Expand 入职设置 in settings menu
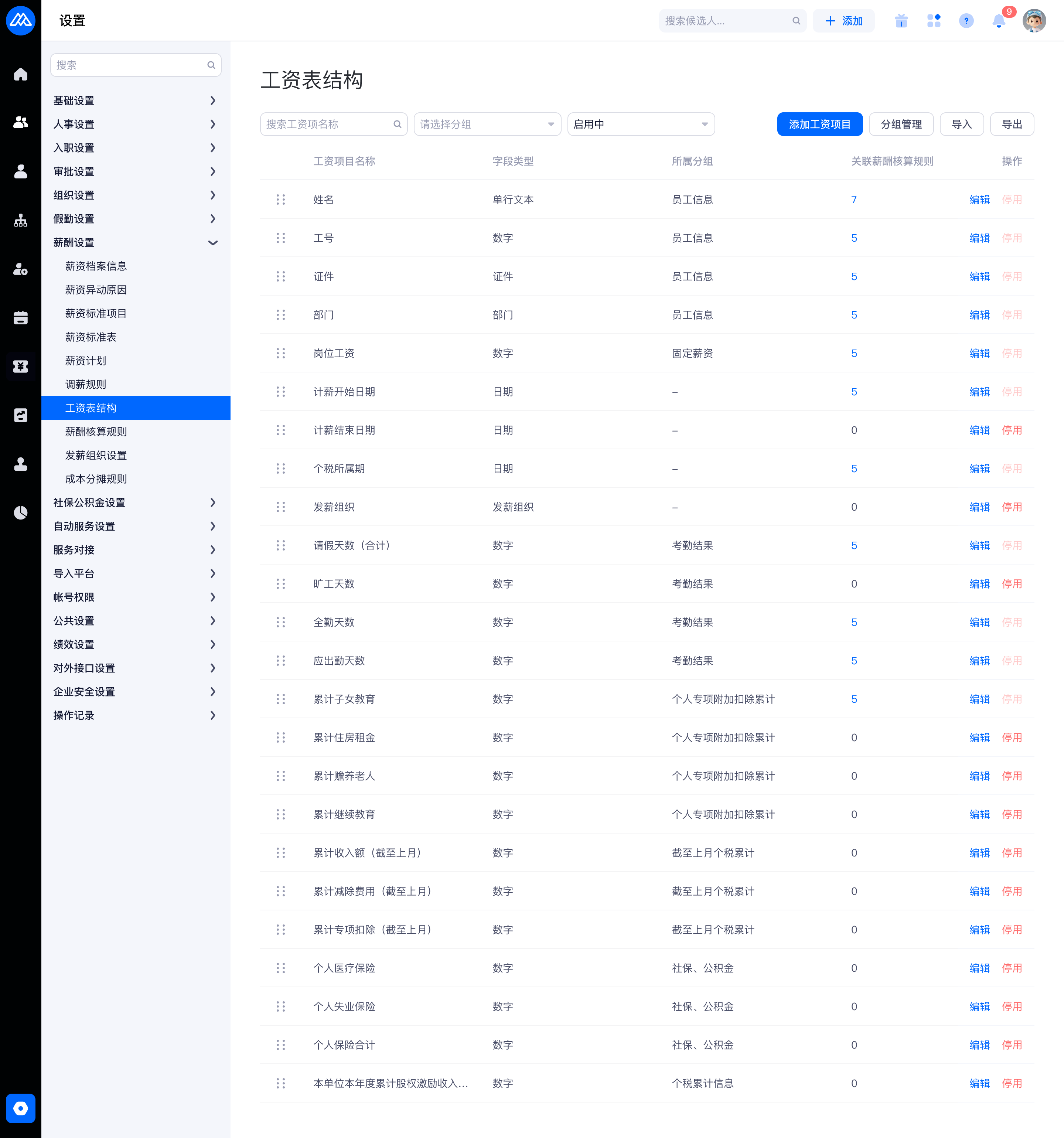 pos(136,148)
